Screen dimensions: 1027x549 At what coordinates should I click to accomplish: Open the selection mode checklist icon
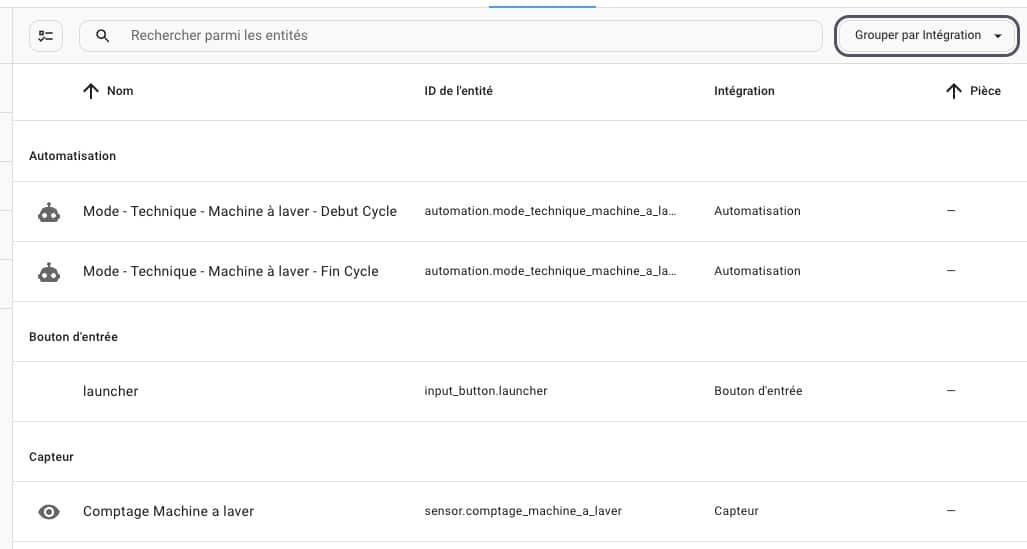pos(46,35)
